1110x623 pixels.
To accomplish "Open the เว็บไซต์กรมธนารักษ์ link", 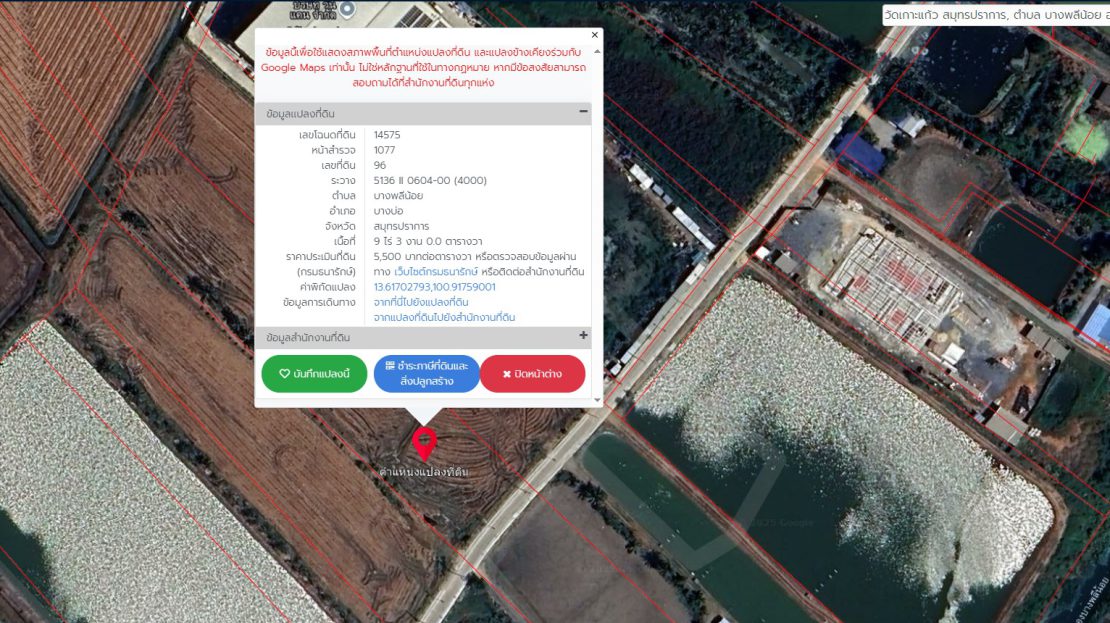I will [436, 272].
